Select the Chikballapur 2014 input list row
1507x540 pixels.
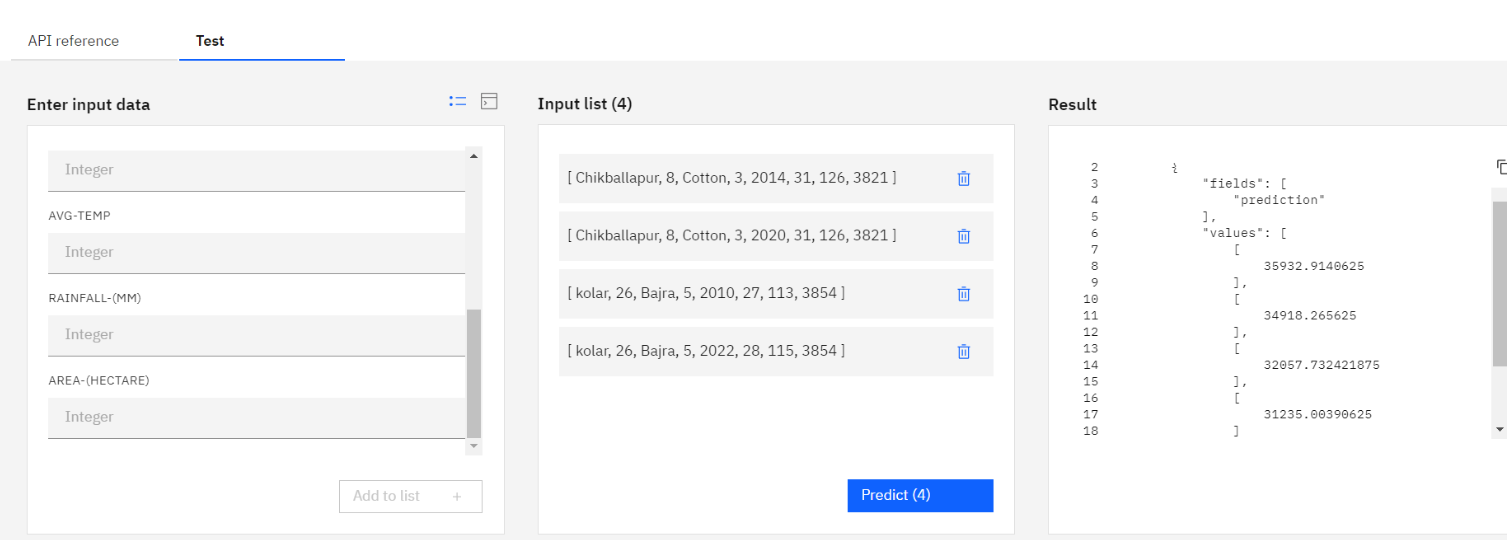point(776,179)
